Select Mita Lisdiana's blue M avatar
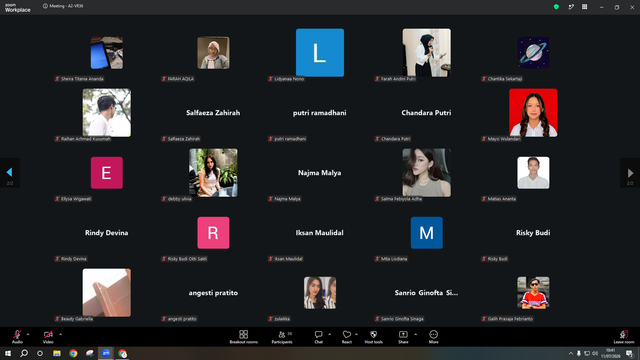The width and height of the screenshot is (640, 360). [427, 233]
